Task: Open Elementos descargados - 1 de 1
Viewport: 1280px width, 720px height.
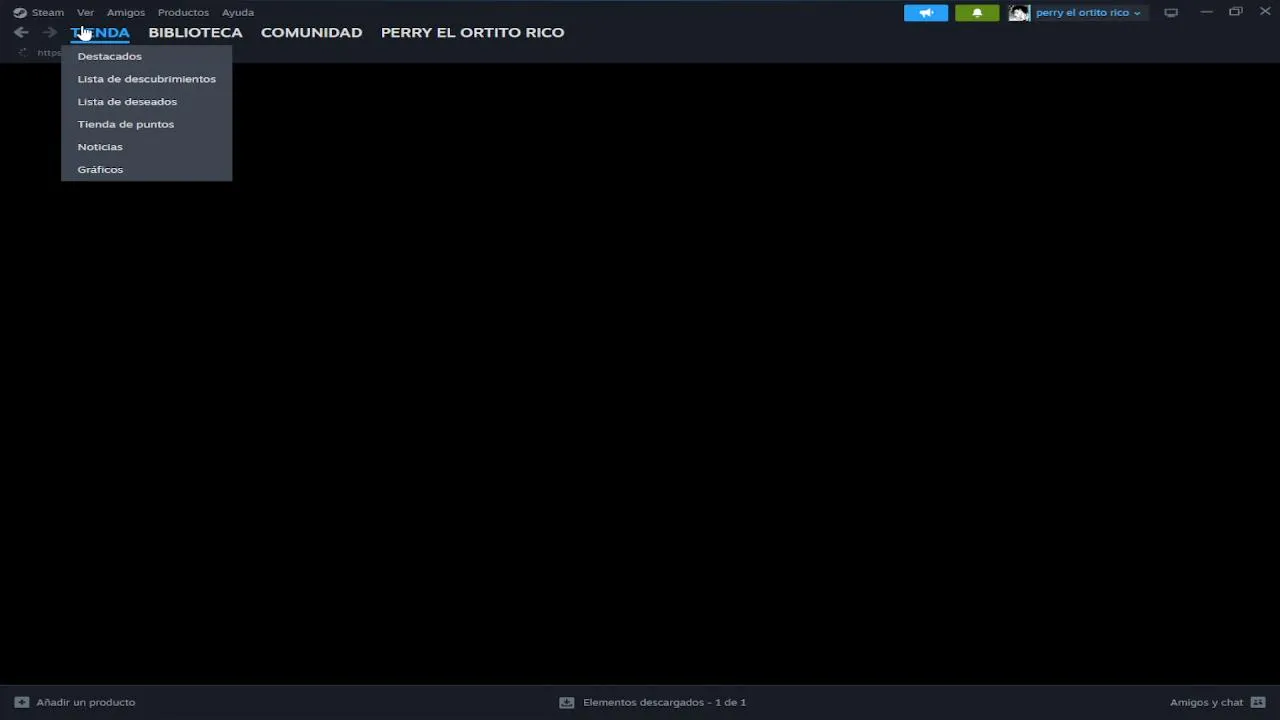Action: coord(665,702)
